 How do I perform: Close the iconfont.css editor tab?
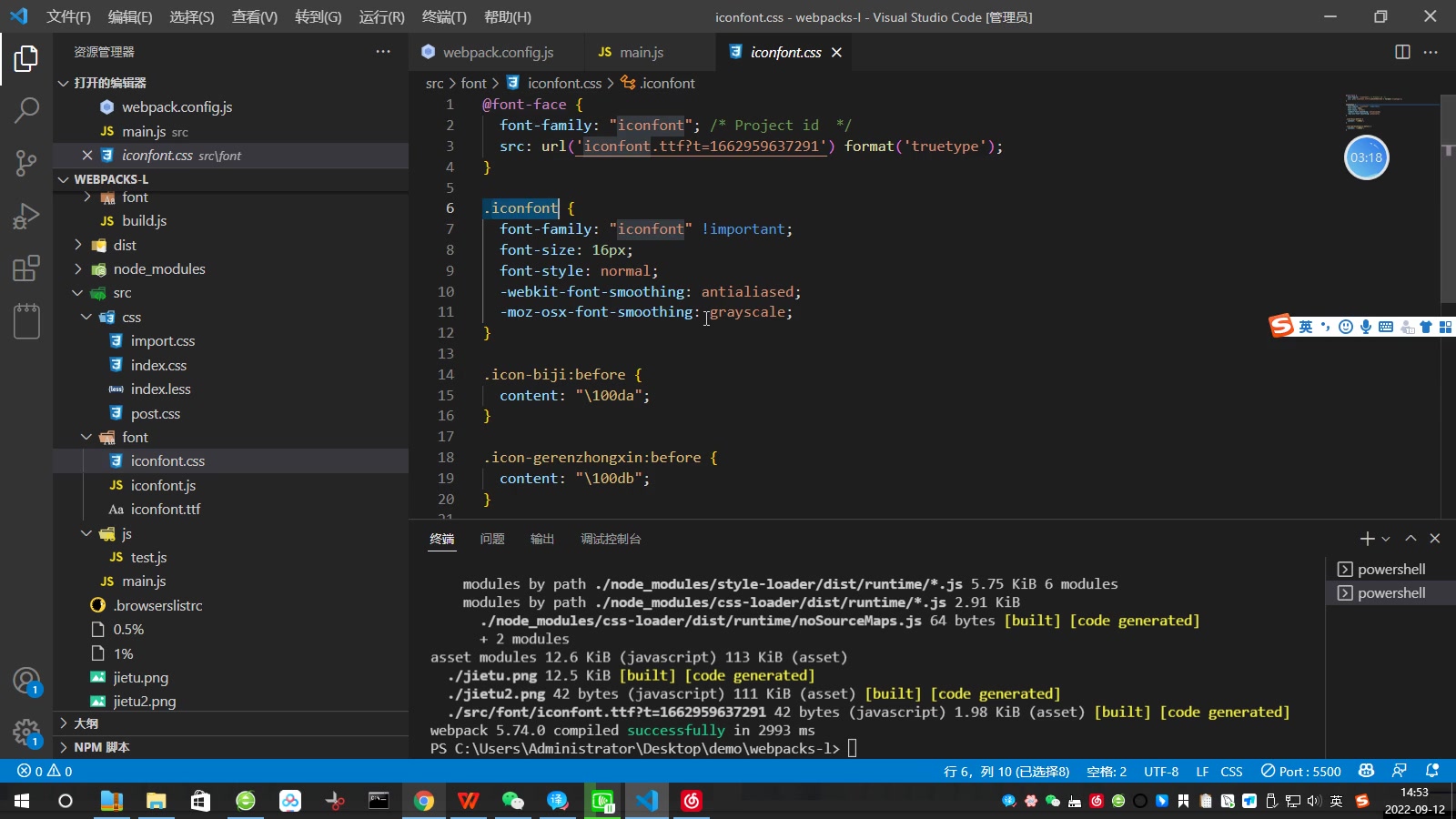(836, 53)
